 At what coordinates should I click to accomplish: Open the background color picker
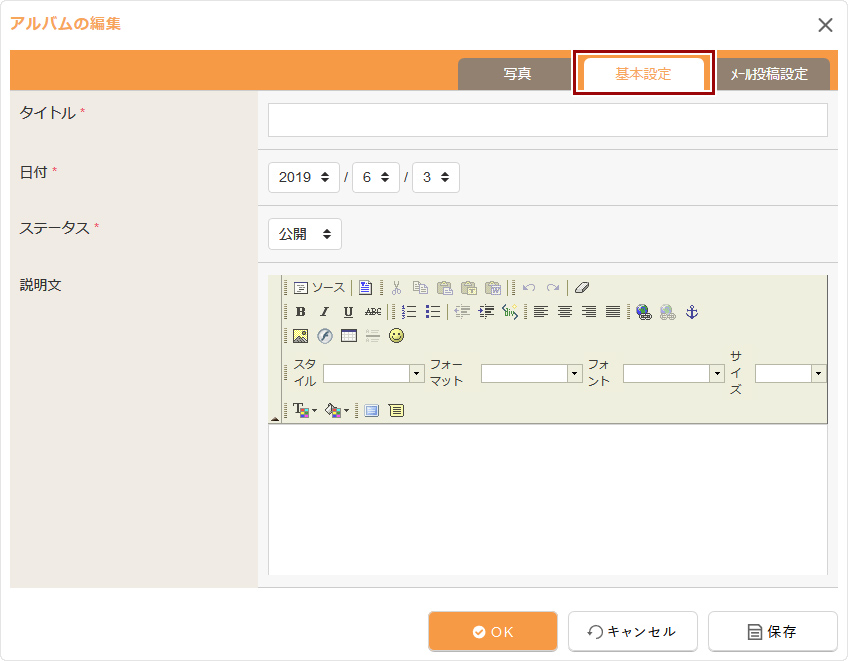point(337,411)
